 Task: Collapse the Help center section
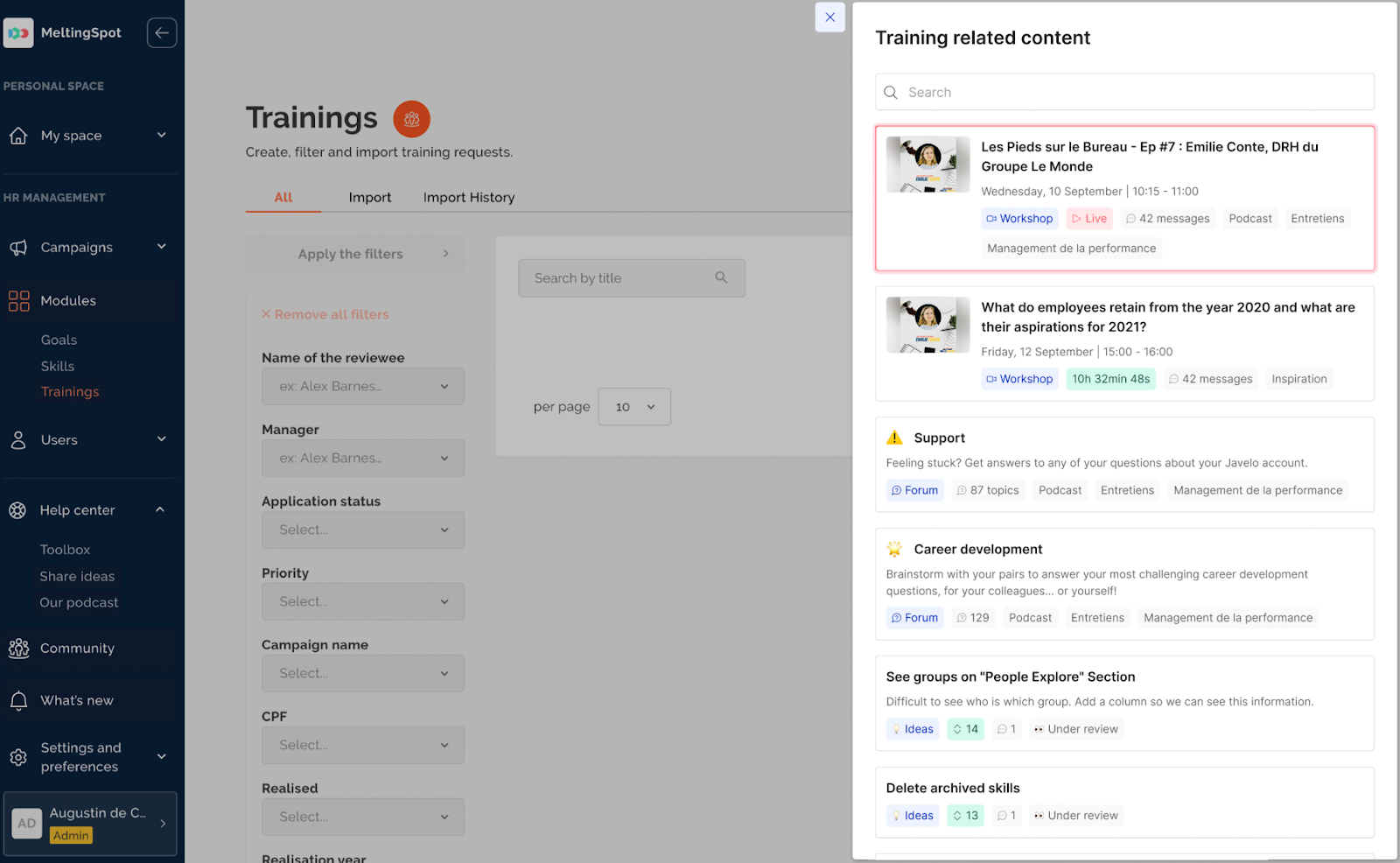click(160, 510)
